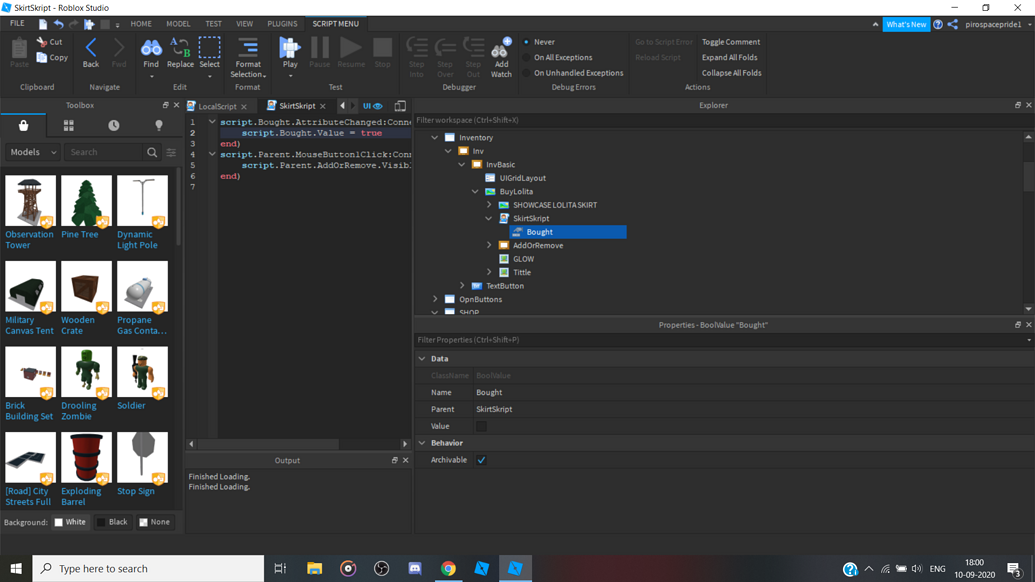The height and width of the screenshot is (582, 1035).
Task: Click the Back navigation arrow
Action: 91,48
